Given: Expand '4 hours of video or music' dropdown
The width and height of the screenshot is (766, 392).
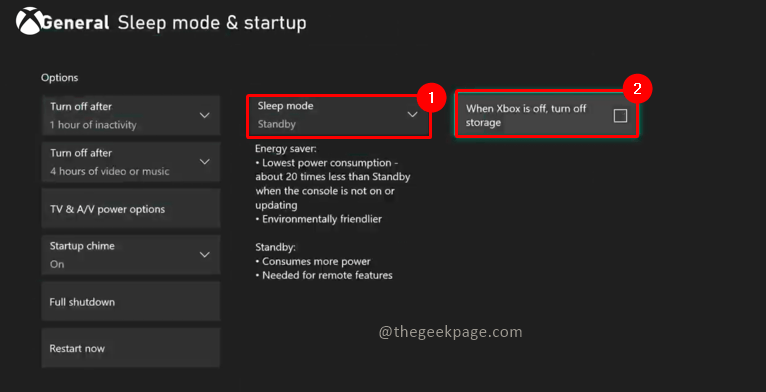Looking at the screenshot, I should click(x=131, y=162).
